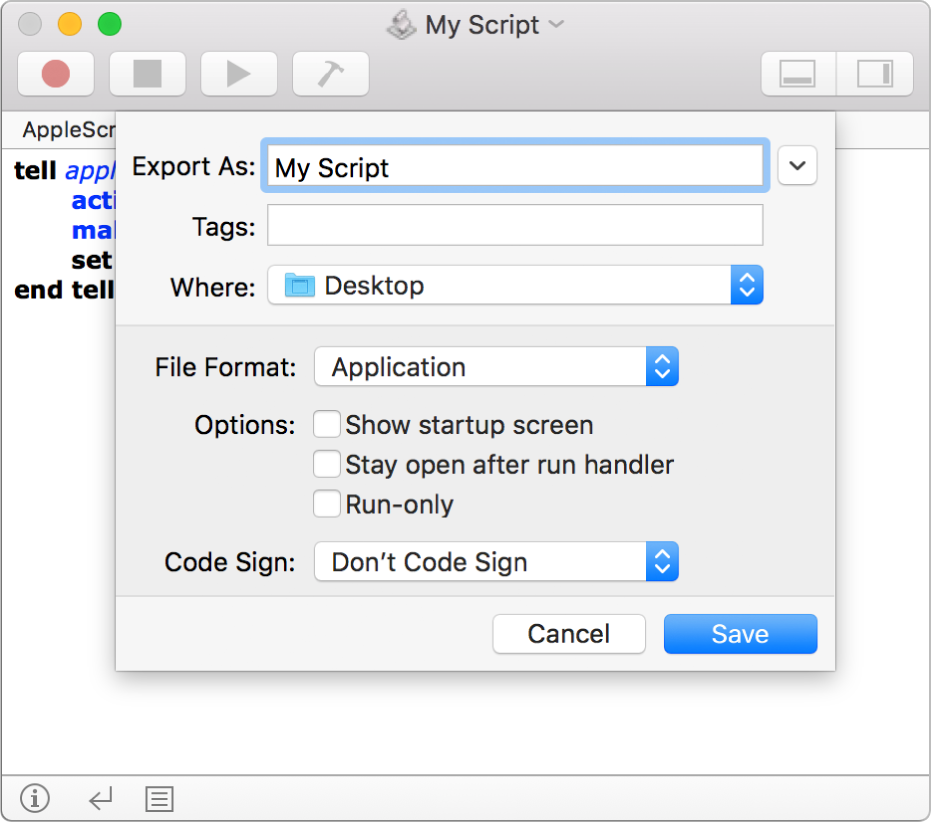Screen dimensions: 931x822
Task: Click the Tags input field
Action: coord(515,226)
